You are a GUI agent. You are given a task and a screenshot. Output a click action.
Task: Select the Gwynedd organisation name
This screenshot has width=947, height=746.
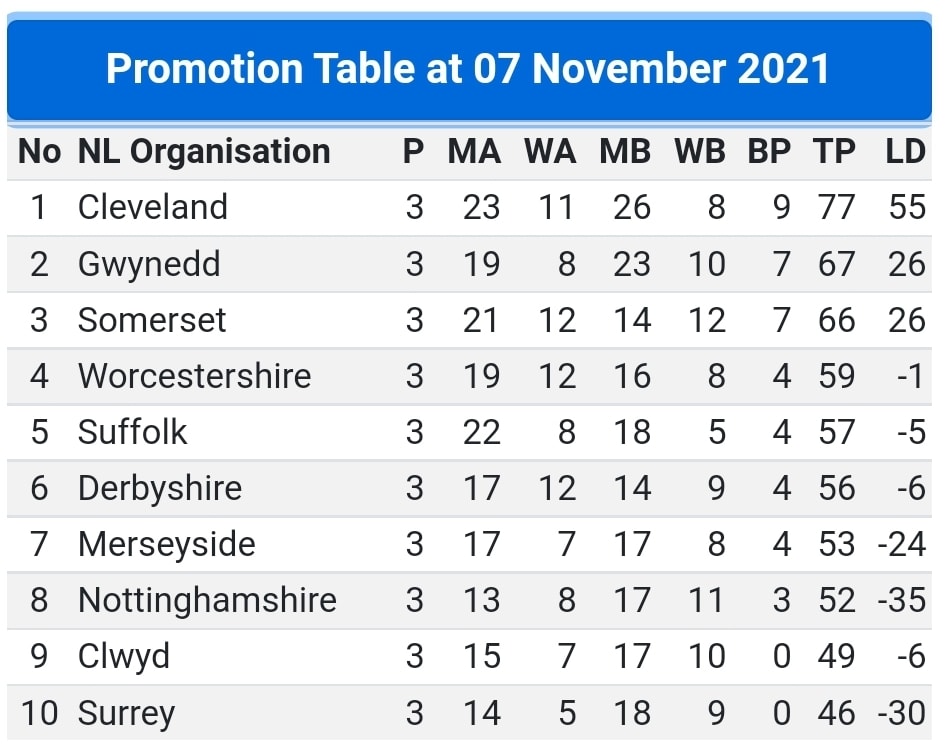[x=149, y=265]
